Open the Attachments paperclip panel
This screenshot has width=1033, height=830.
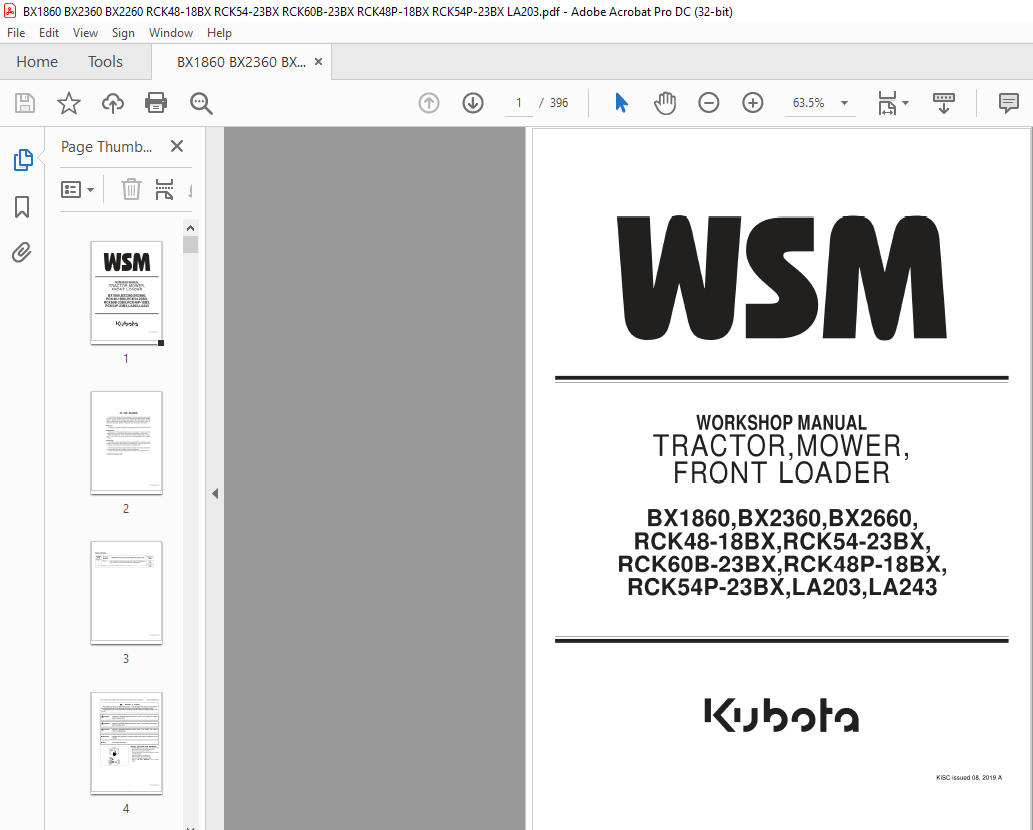point(22,252)
